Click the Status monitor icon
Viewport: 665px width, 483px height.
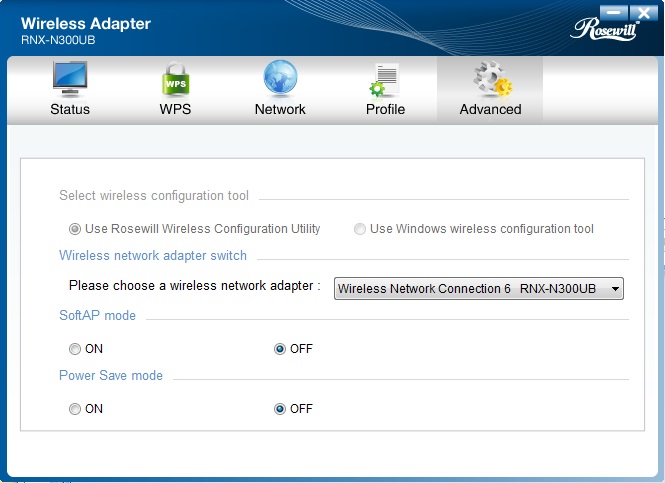[x=70, y=79]
